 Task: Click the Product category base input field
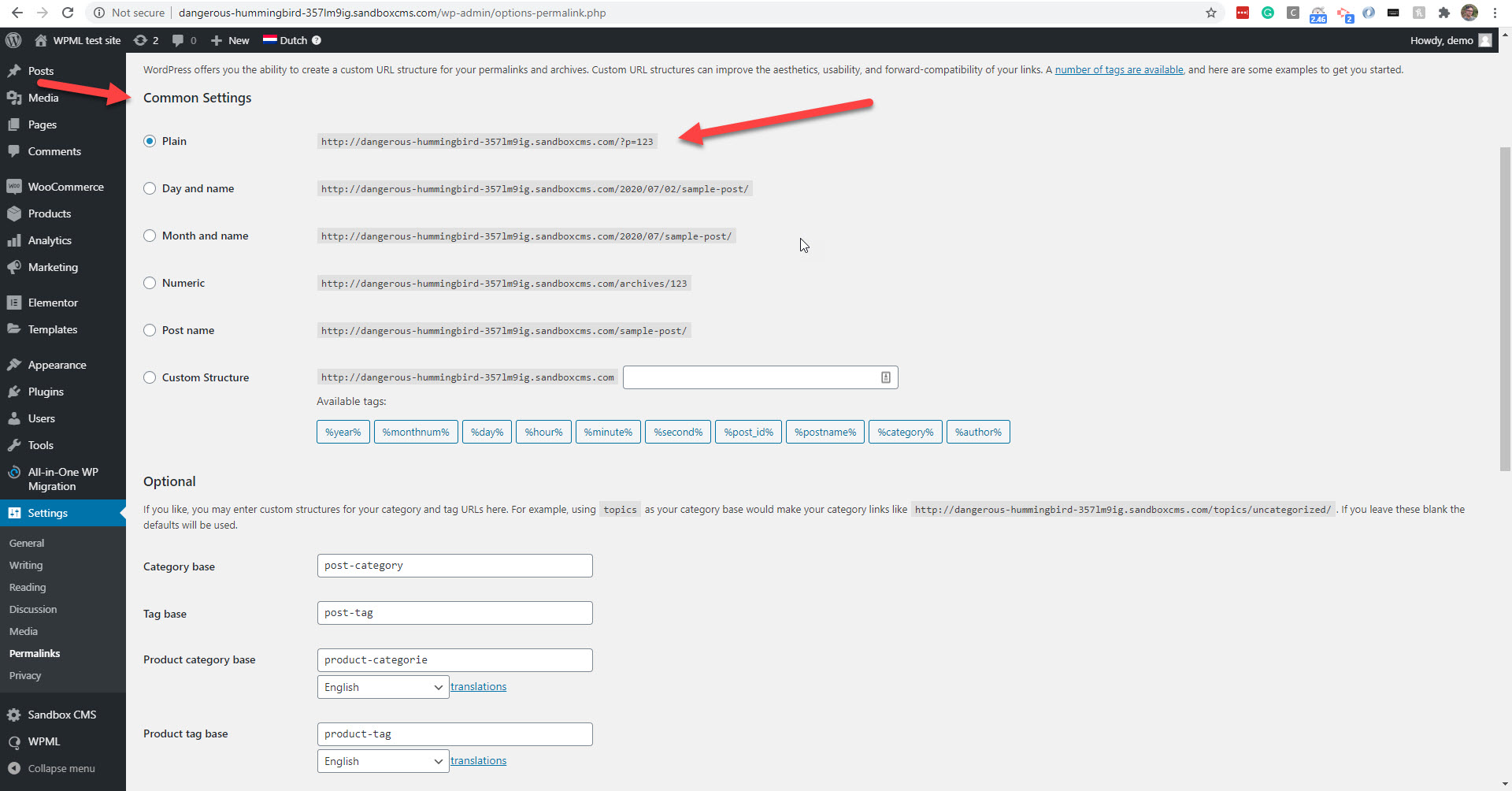pos(455,660)
